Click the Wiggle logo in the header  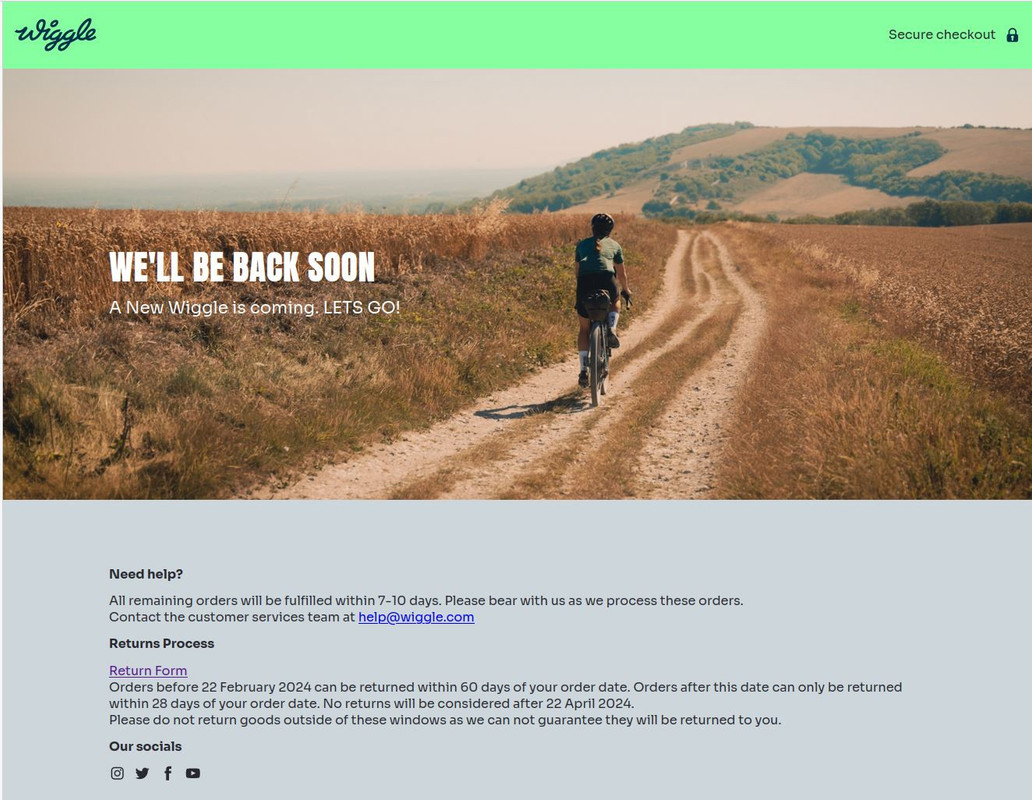(x=56, y=35)
